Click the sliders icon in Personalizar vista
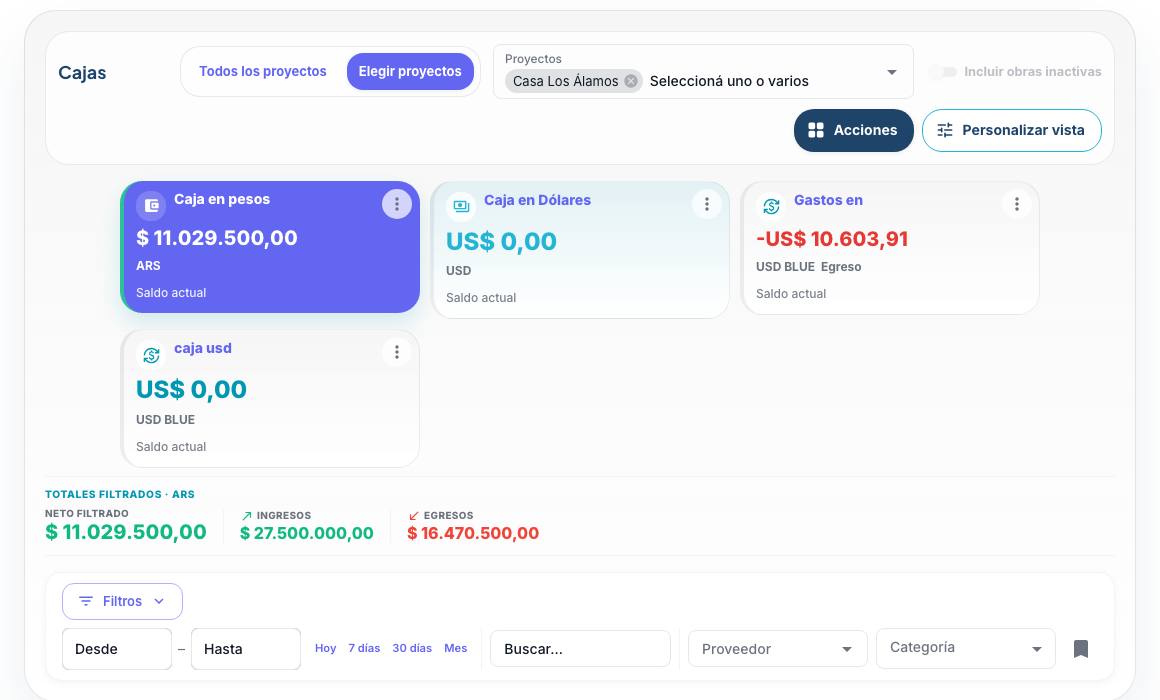1160x700 pixels. pos(945,130)
